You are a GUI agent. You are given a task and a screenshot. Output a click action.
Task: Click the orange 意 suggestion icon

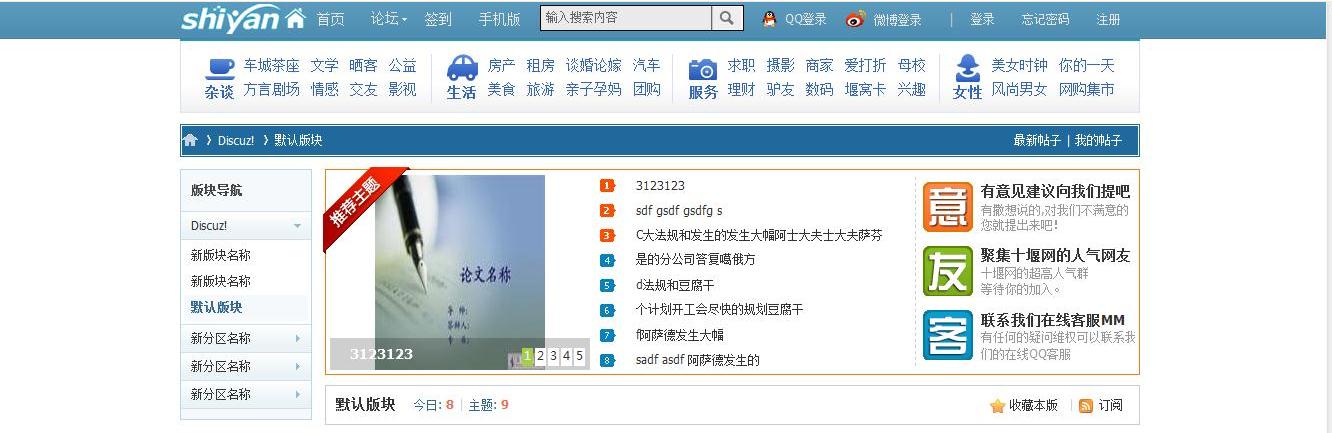(x=947, y=207)
